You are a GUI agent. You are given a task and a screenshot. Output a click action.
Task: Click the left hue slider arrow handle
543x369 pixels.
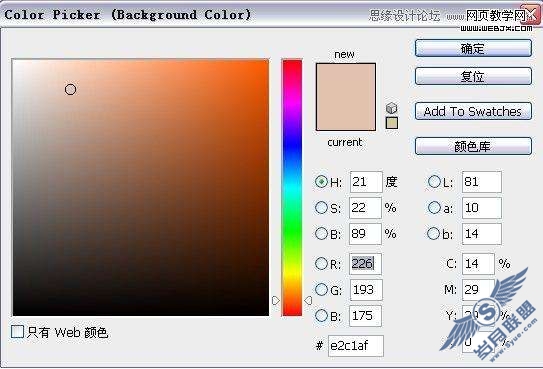tap(276, 300)
